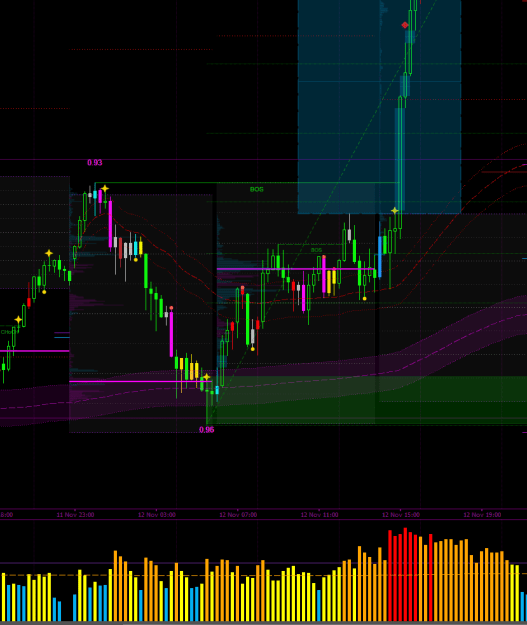527x625 pixels.
Task: Click the red diamond marker on the rally
Action: tap(405, 25)
